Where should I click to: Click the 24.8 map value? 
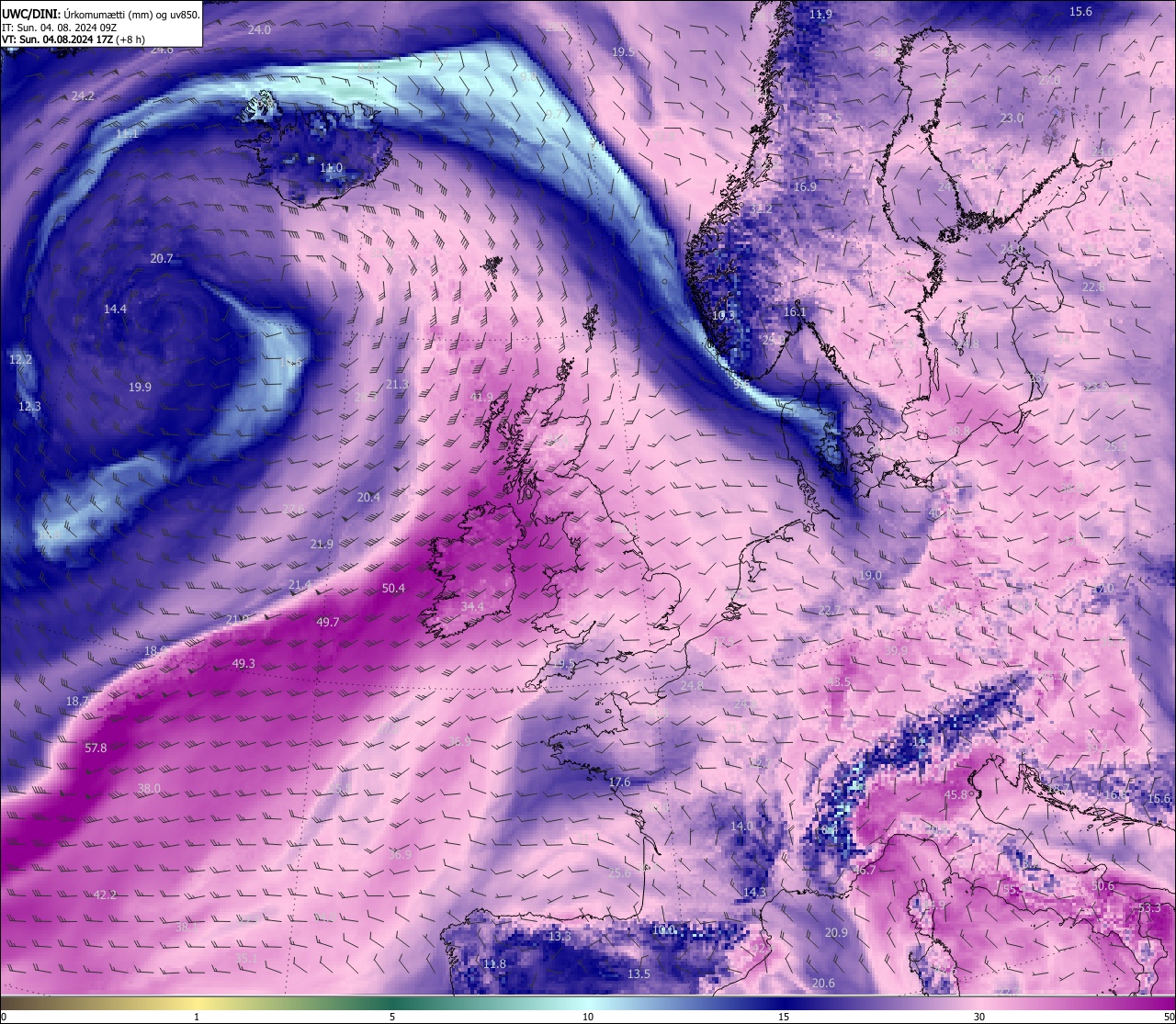(692, 686)
